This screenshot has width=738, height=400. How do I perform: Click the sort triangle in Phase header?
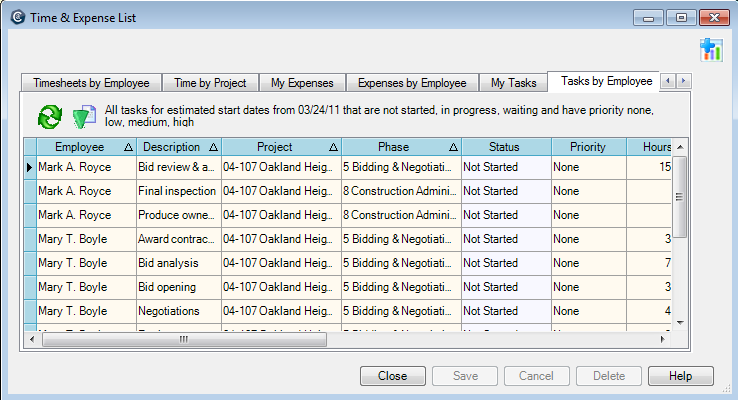pyautogui.click(x=453, y=147)
